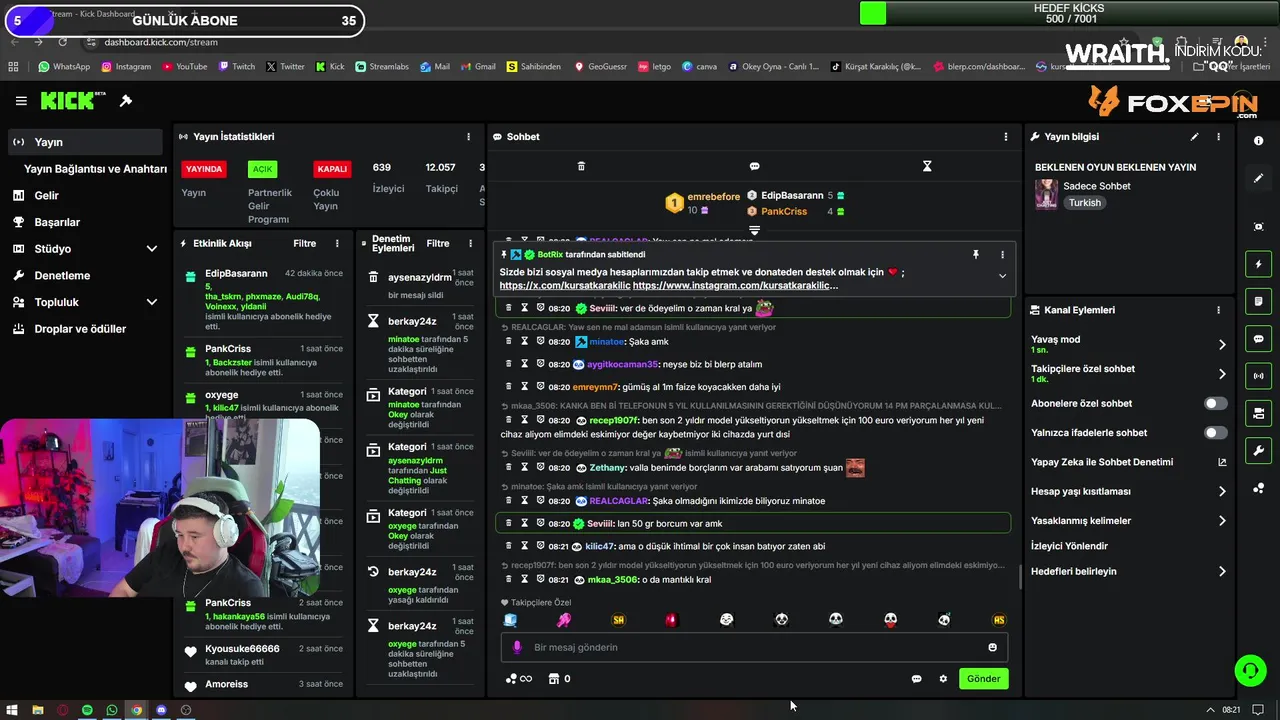Click the YAYINDA status badge
1280x720 pixels.
click(204, 169)
